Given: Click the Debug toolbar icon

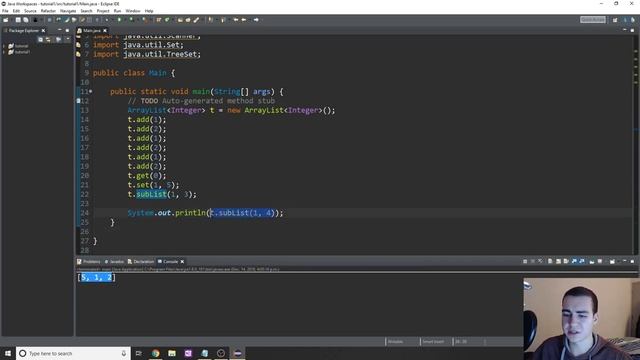Looking at the screenshot, I should pos(107,20).
